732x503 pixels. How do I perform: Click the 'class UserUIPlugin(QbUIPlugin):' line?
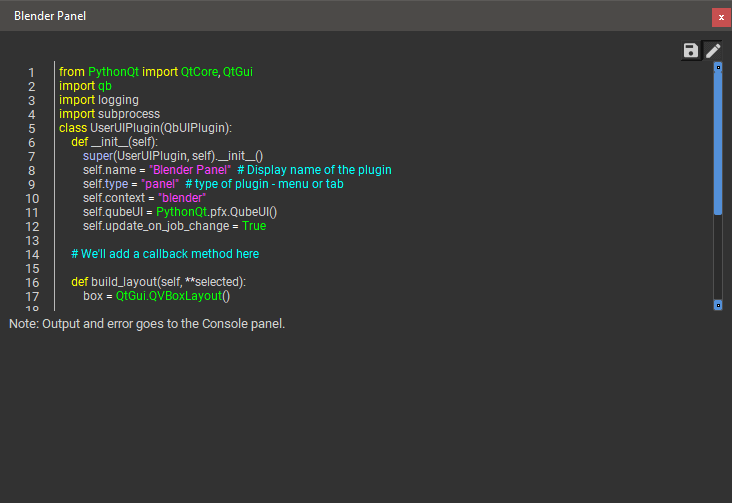point(145,128)
